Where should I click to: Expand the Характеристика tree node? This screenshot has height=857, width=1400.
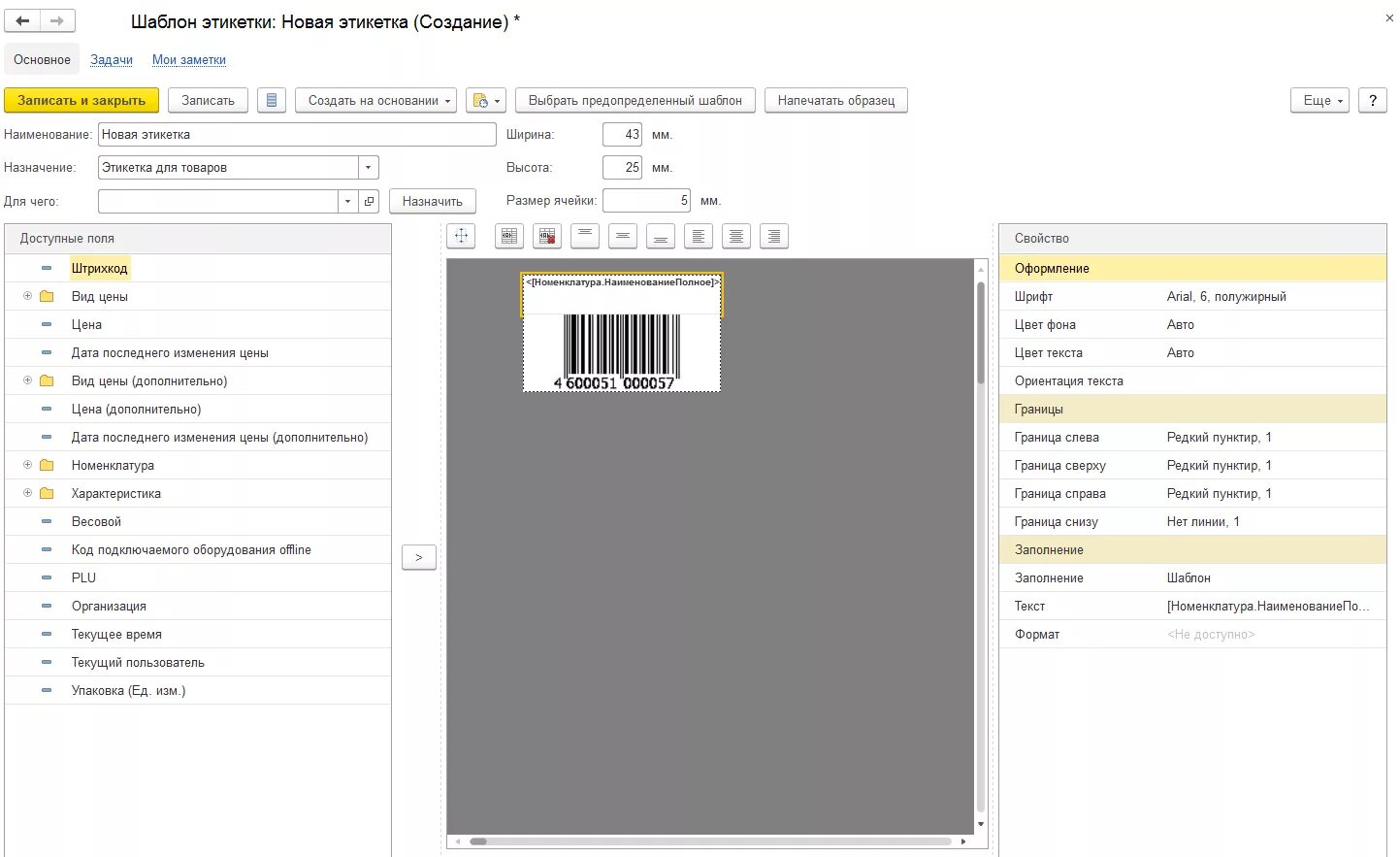(27, 493)
